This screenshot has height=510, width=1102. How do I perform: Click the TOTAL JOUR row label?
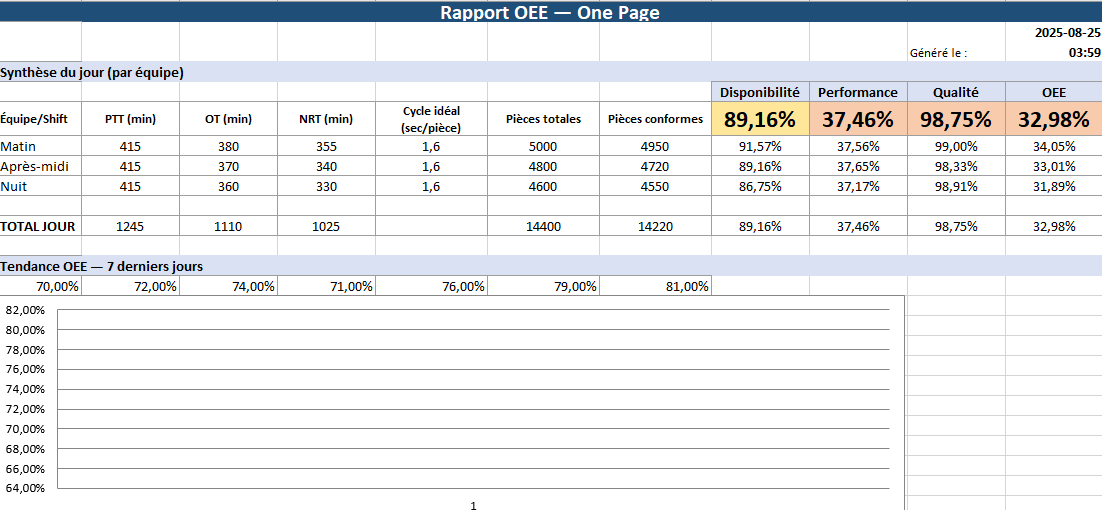tap(40, 227)
